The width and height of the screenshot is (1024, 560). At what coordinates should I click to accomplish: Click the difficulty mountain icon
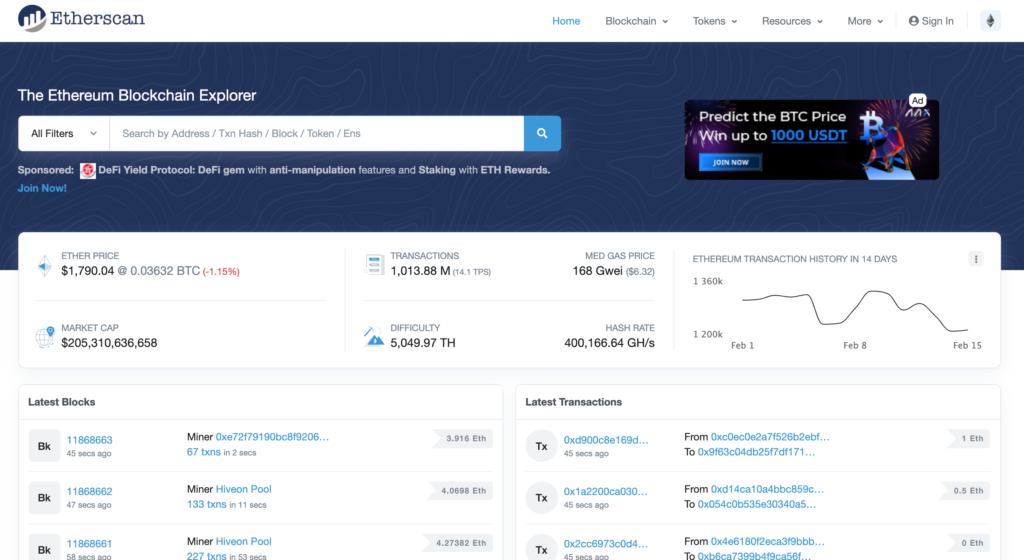tap(374, 336)
